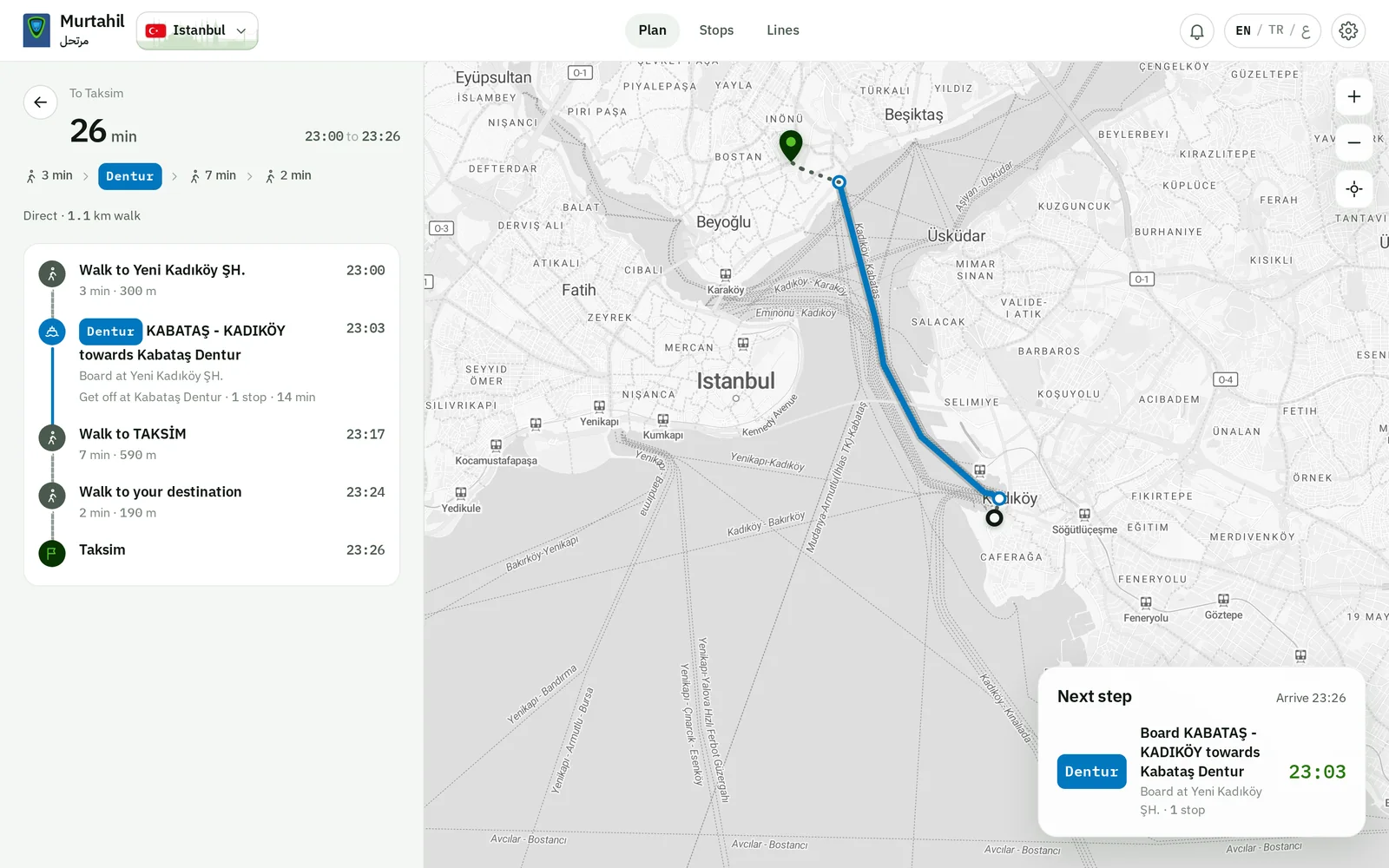Click 'Arrive 23:26' in Next step card
This screenshot has height=868, width=1389.
(x=1311, y=698)
